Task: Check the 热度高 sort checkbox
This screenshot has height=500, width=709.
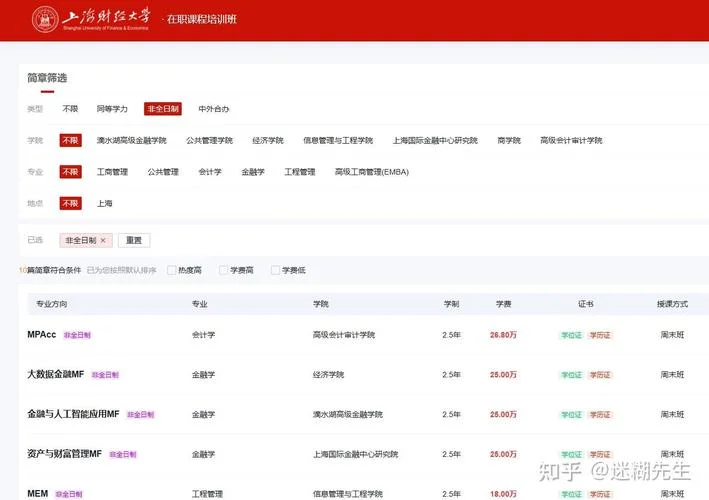Action: pyautogui.click(x=171, y=270)
